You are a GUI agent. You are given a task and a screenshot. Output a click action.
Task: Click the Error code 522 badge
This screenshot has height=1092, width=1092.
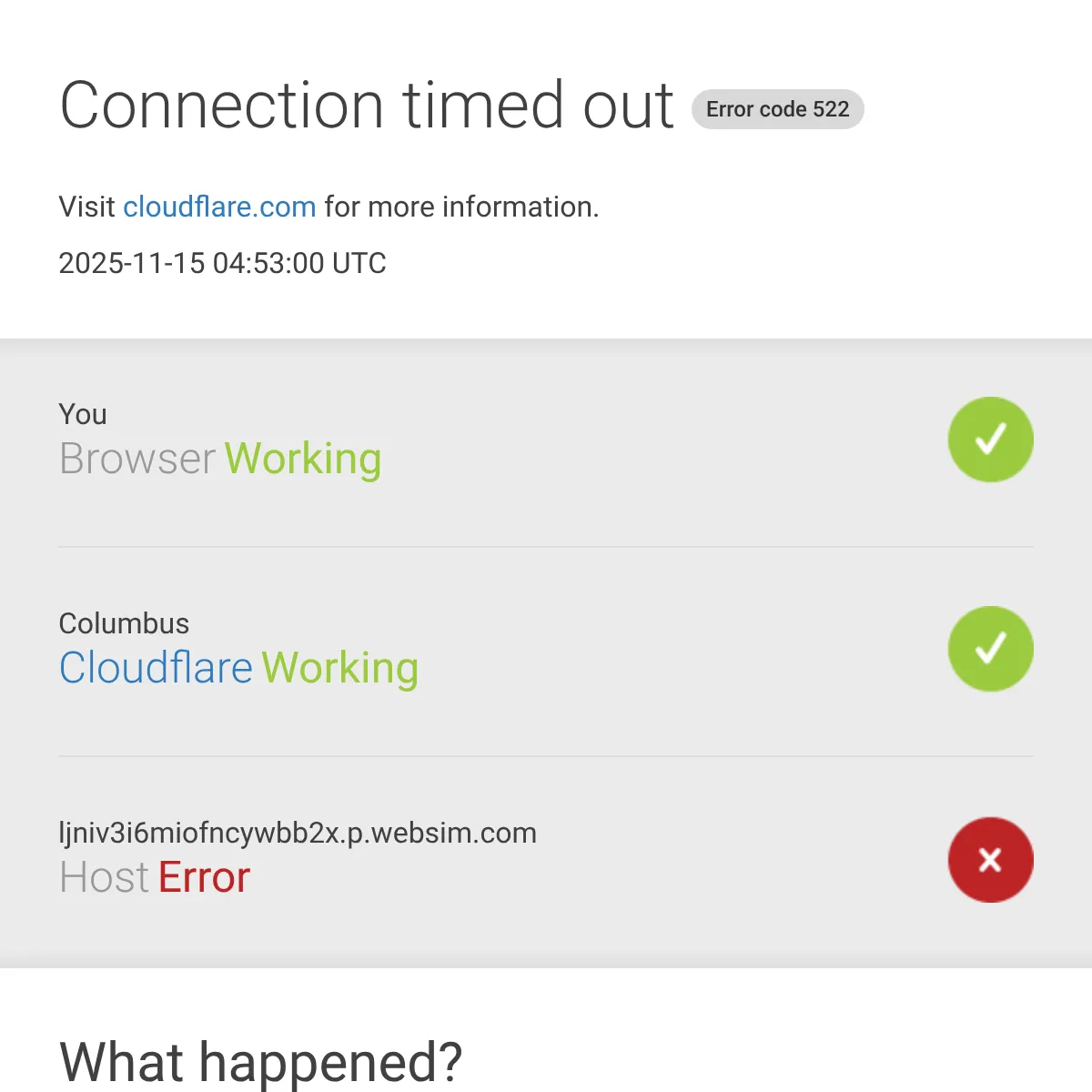pos(777,109)
